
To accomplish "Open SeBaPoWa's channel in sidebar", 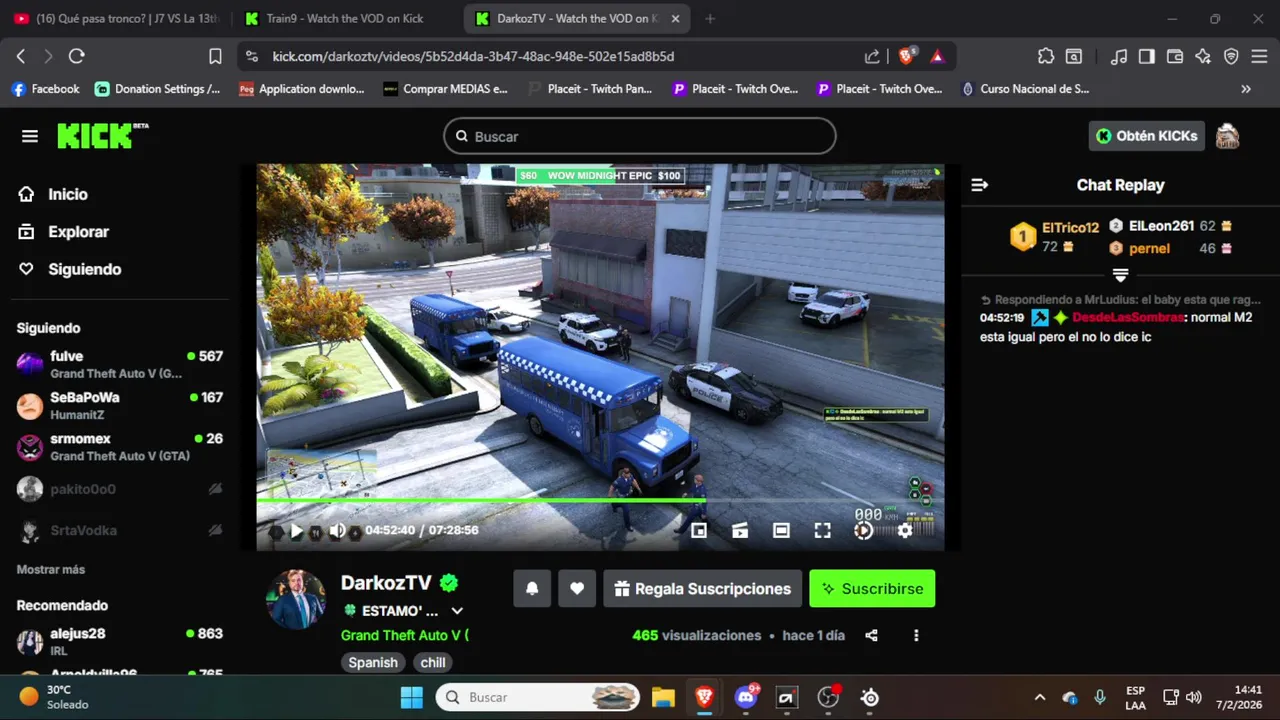I will point(120,405).
